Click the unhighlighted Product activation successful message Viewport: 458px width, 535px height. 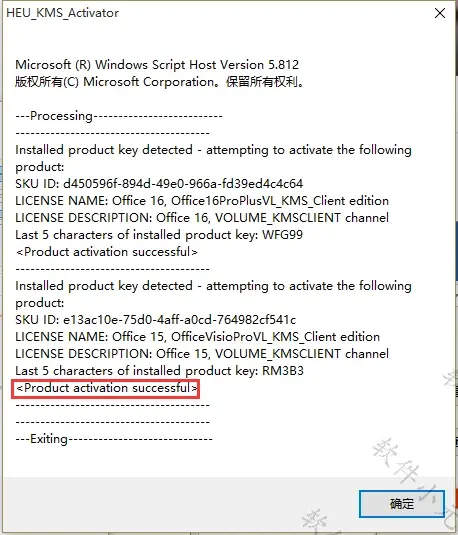106,252
